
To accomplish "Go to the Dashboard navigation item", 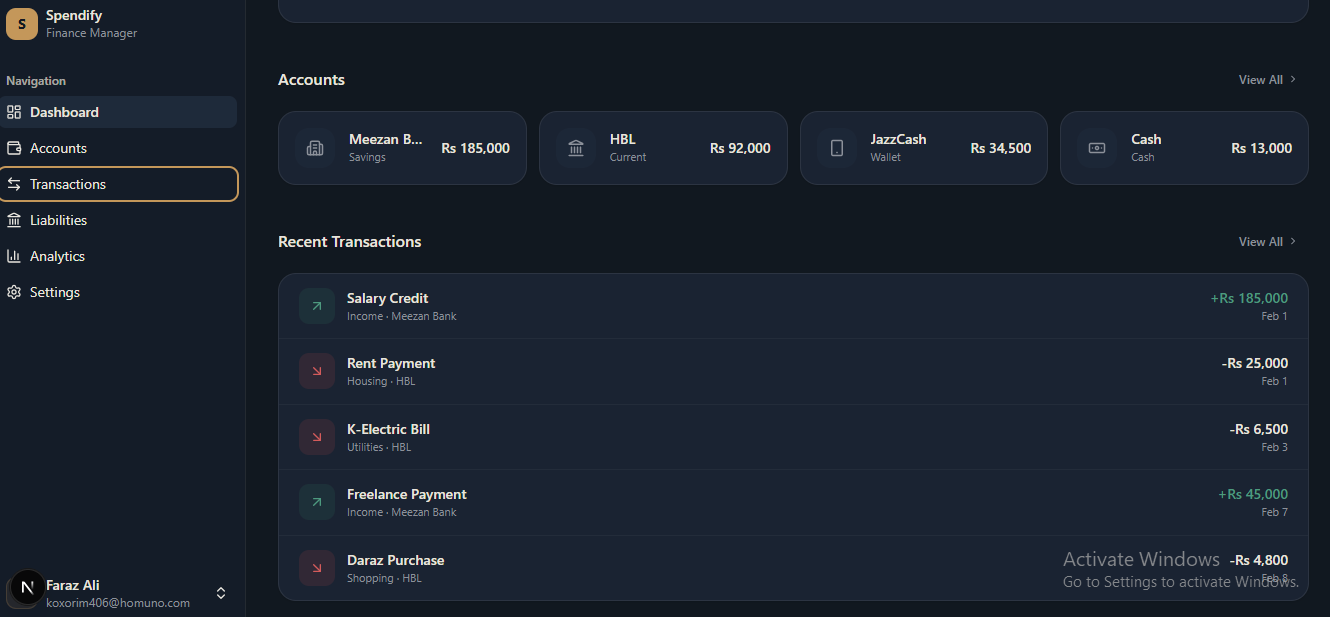I will (64, 112).
